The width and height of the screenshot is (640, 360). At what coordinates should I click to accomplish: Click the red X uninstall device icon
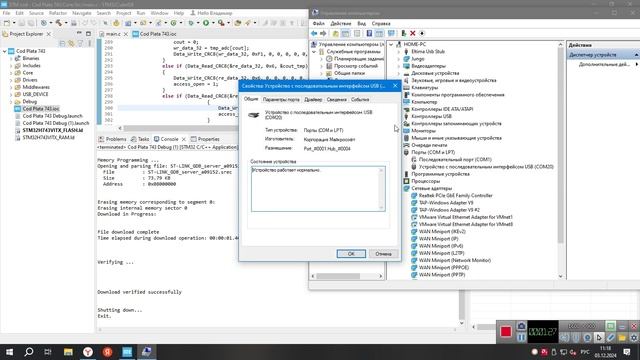click(413, 33)
